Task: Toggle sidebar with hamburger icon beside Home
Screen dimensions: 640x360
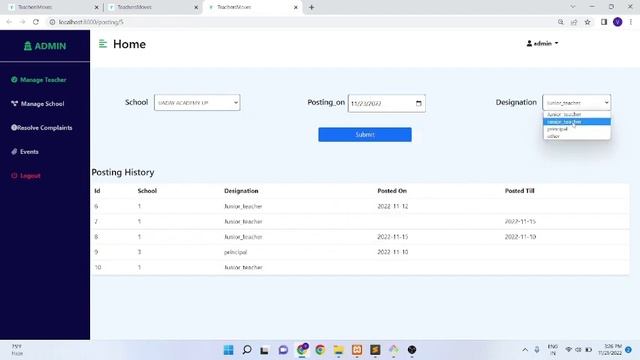Action: pyautogui.click(x=102, y=44)
